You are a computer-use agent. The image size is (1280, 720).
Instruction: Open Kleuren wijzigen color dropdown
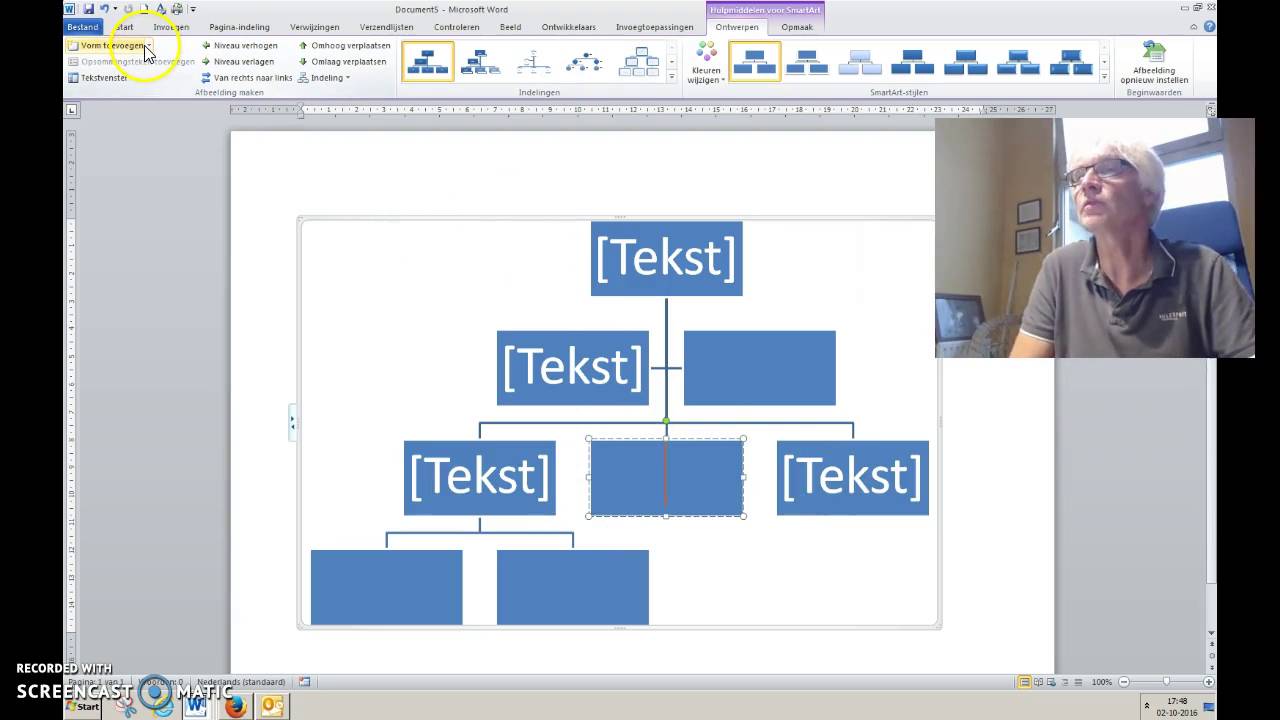point(707,62)
